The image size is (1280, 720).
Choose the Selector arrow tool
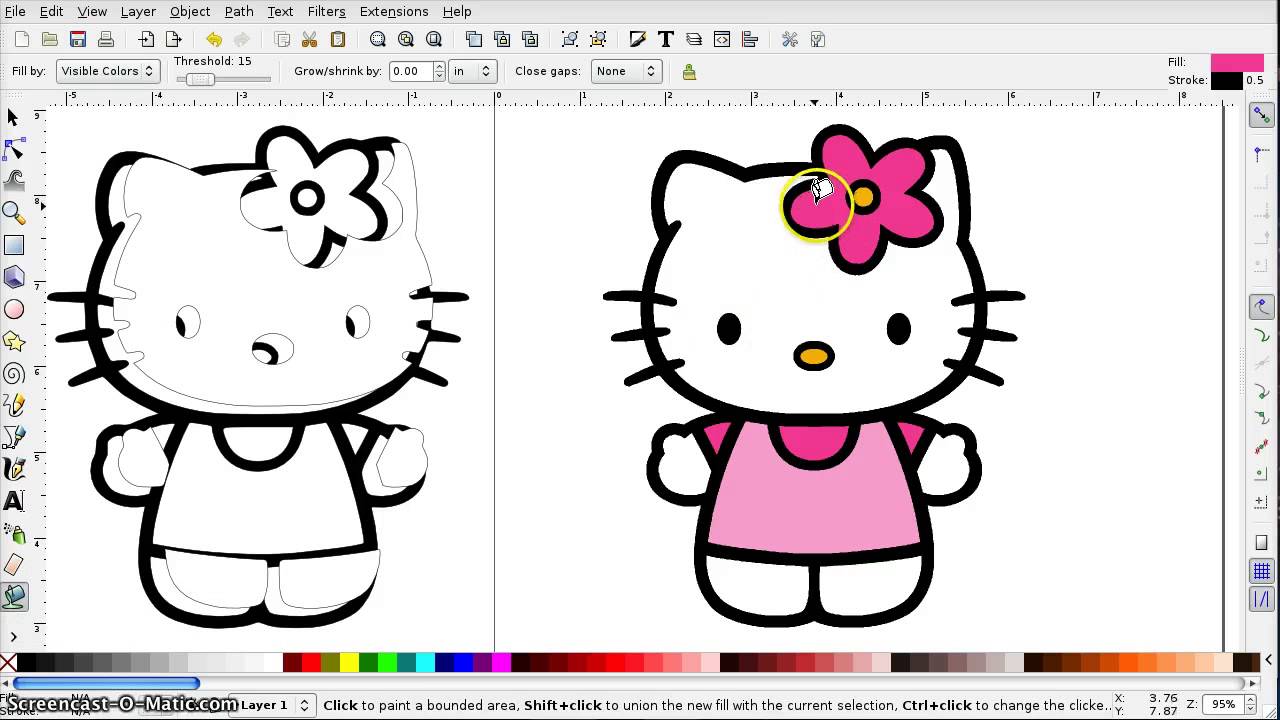click(14, 118)
